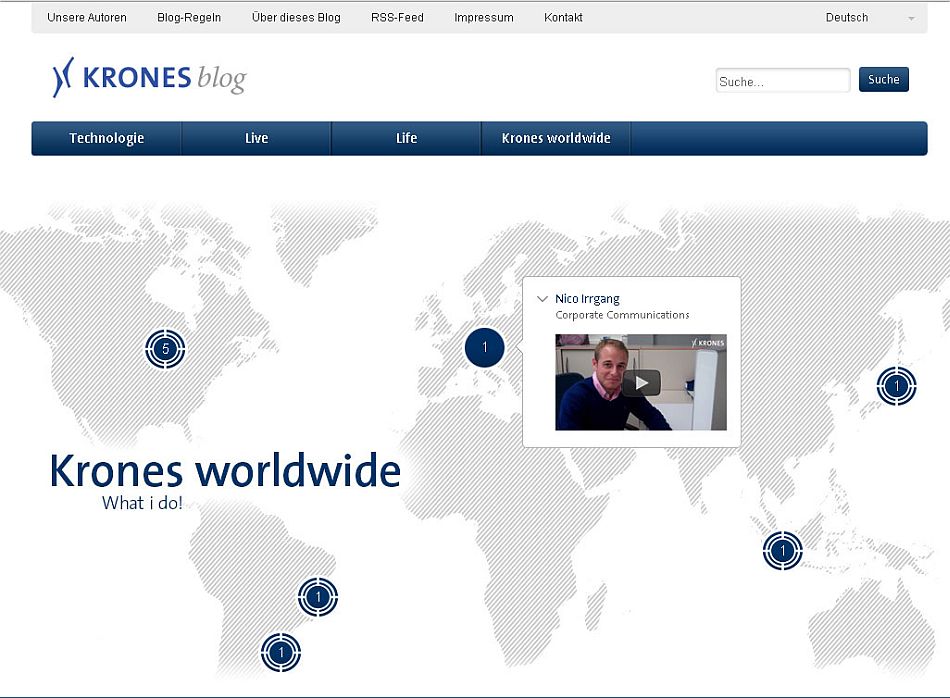Open the Life navigation tab
Image resolution: width=950 pixels, height=698 pixels.
pyautogui.click(x=406, y=138)
